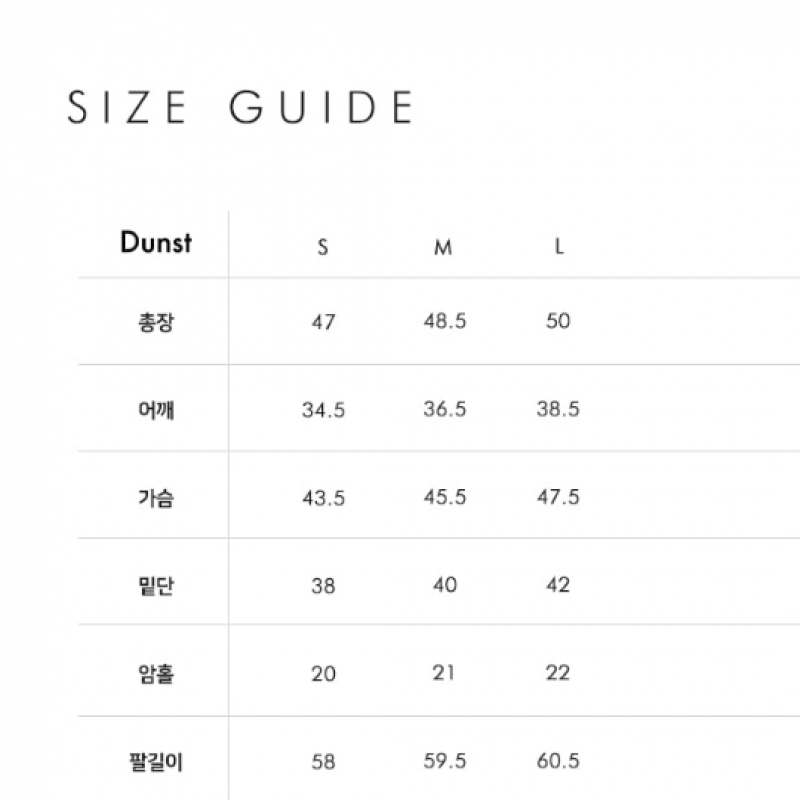This screenshot has width=800, height=800.
Task: Click the SIZE GUIDE heading
Action: point(240,107)
